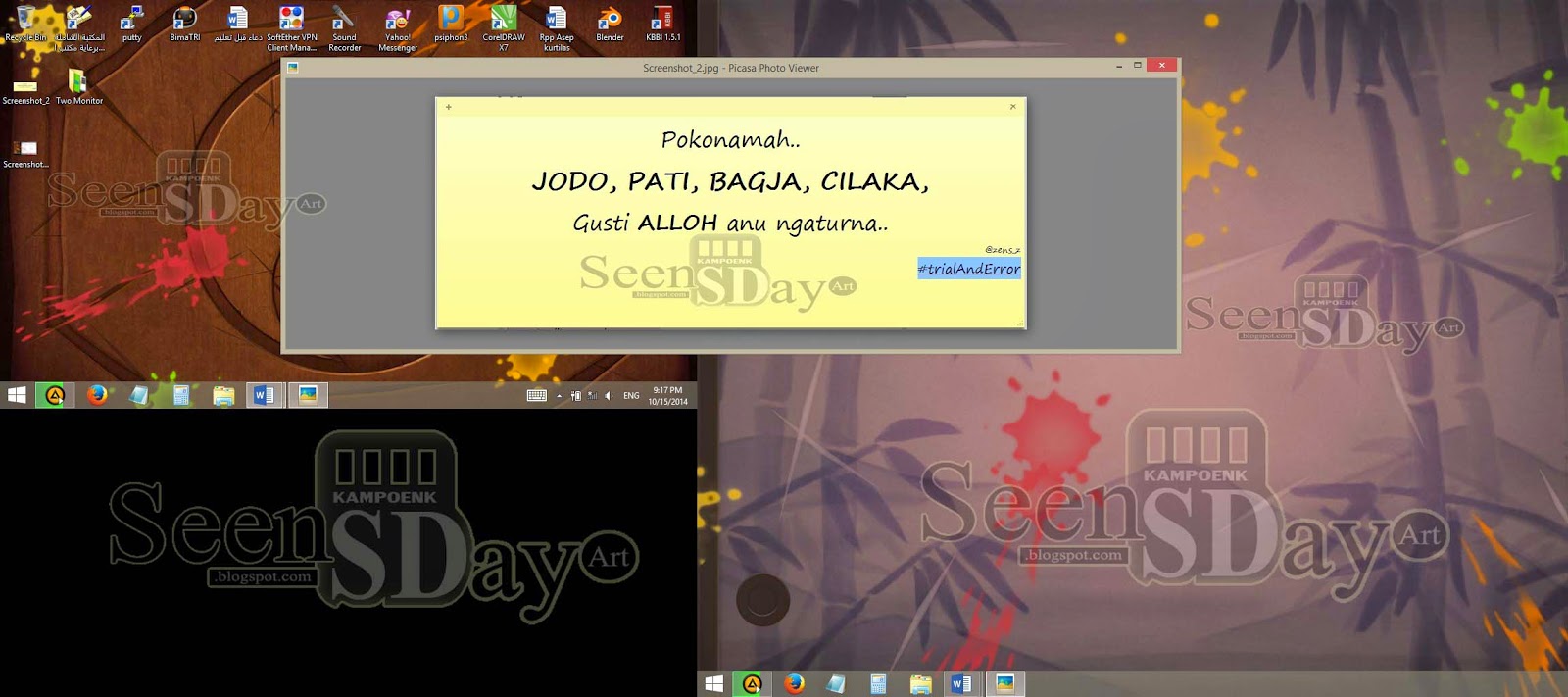Viewport: 1568px width, 697px height.
Task: Open Calculator on the taskbar without a clock
Action: [878, 683]
